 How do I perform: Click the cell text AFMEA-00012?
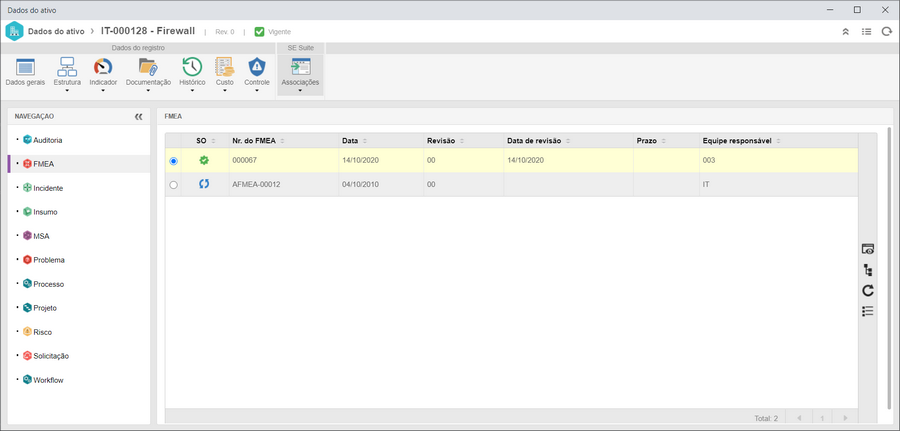point(256,185)
